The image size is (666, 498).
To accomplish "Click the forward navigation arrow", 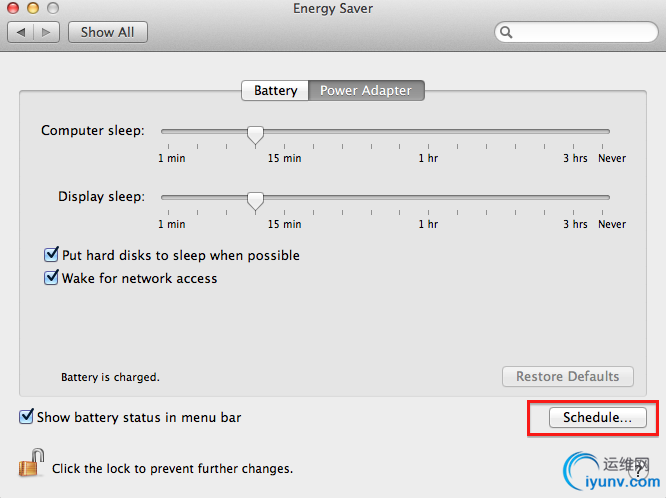I will point(46,32).
